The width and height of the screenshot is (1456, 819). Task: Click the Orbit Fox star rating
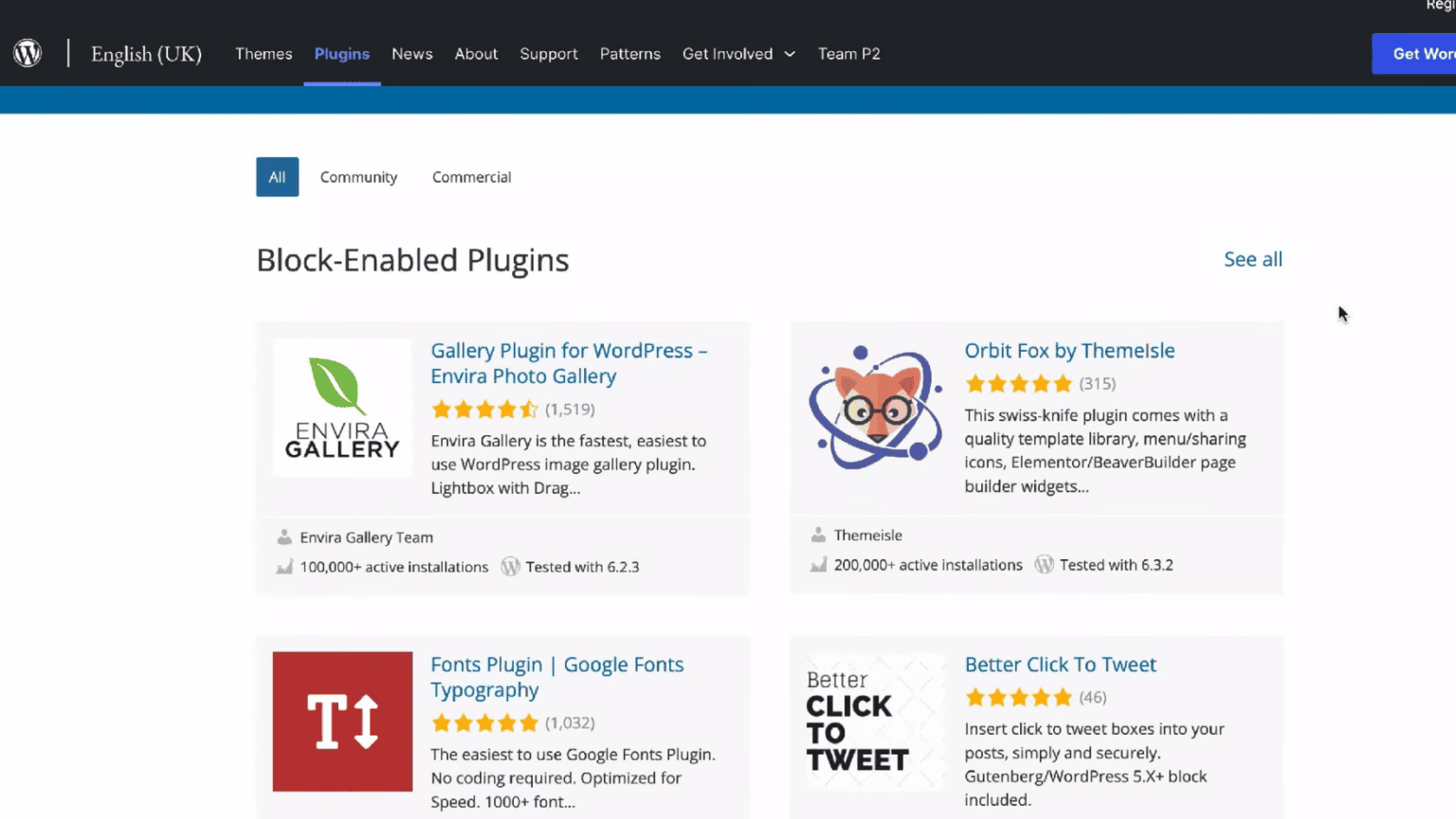click(x=1018, y=384)
